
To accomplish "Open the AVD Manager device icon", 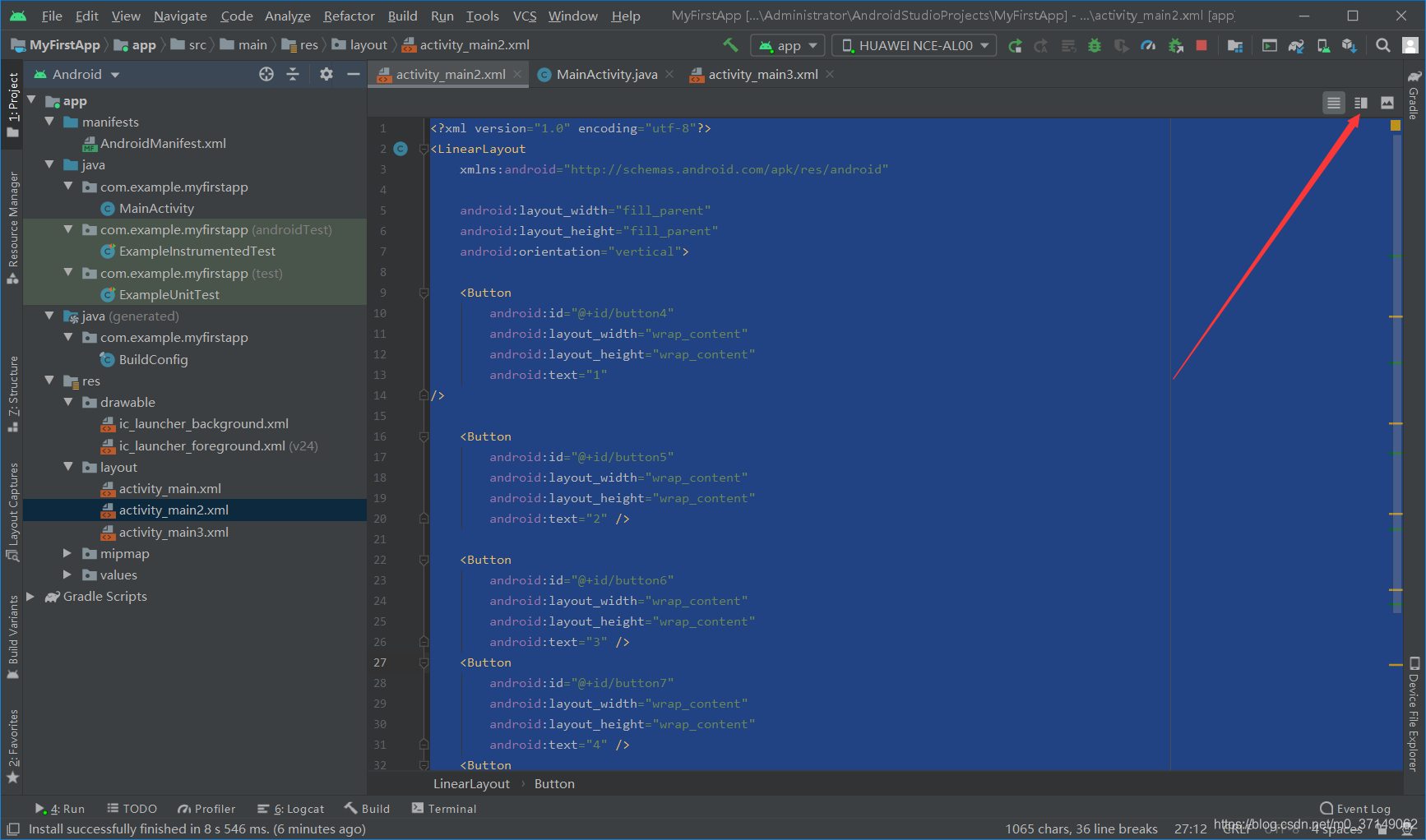I will tap(1323, 46).
